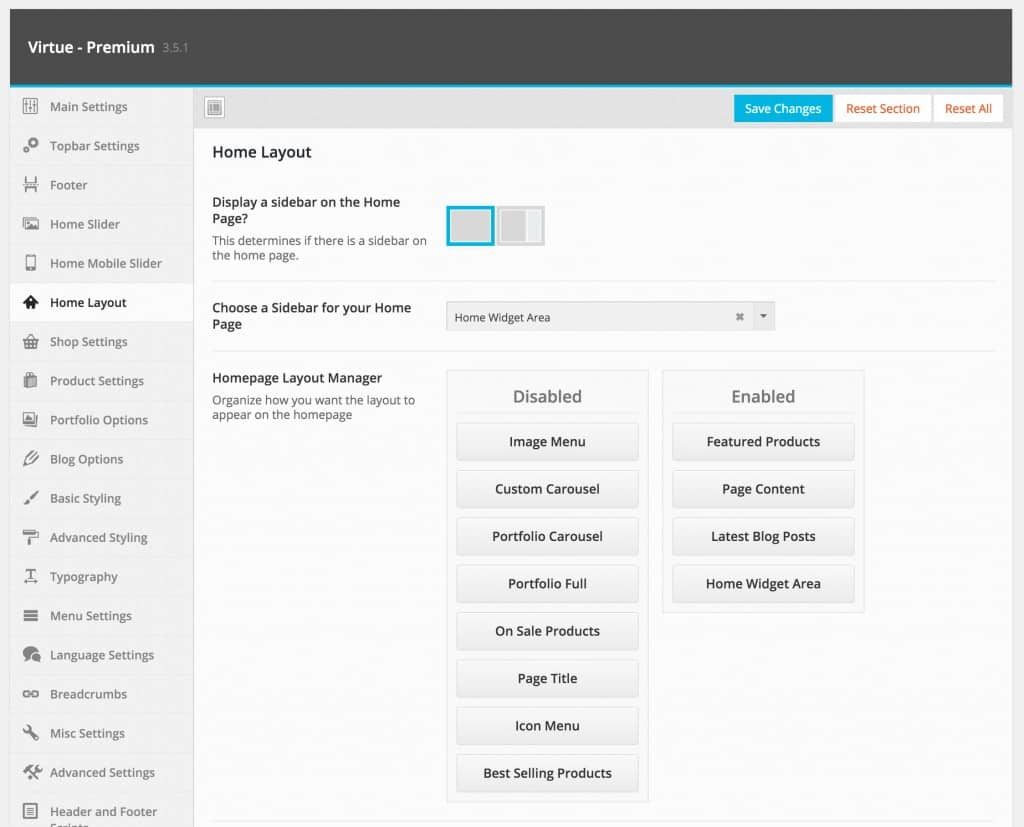Select the layout with right sidebar
The height and width of the screenshot is (827, 1024).
(520, 226)
